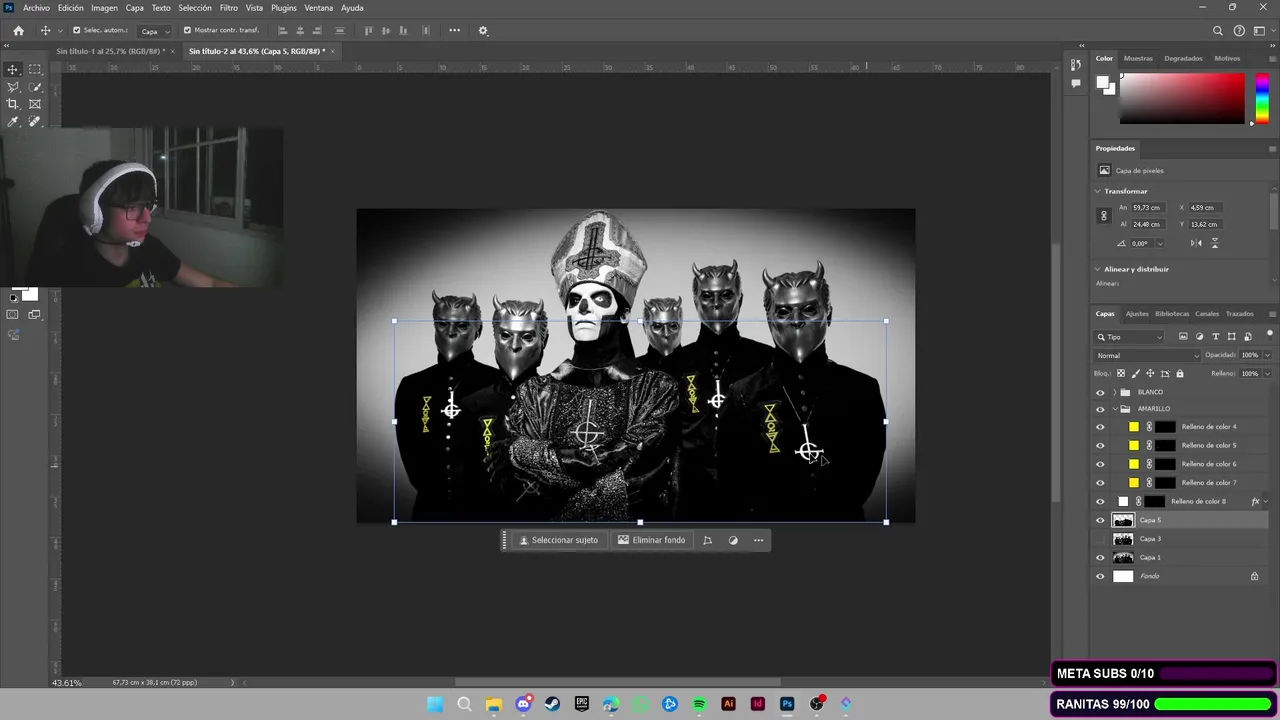Expand effects on Relleno de color 8
This screenshot has width=1280, height=720.
[x=1266, y=501]
